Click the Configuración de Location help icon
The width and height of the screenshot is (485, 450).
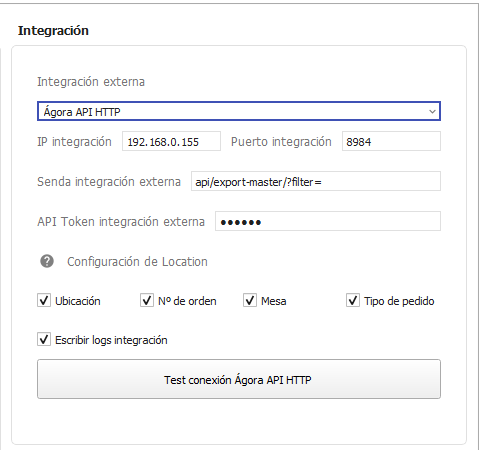[47, 261]
